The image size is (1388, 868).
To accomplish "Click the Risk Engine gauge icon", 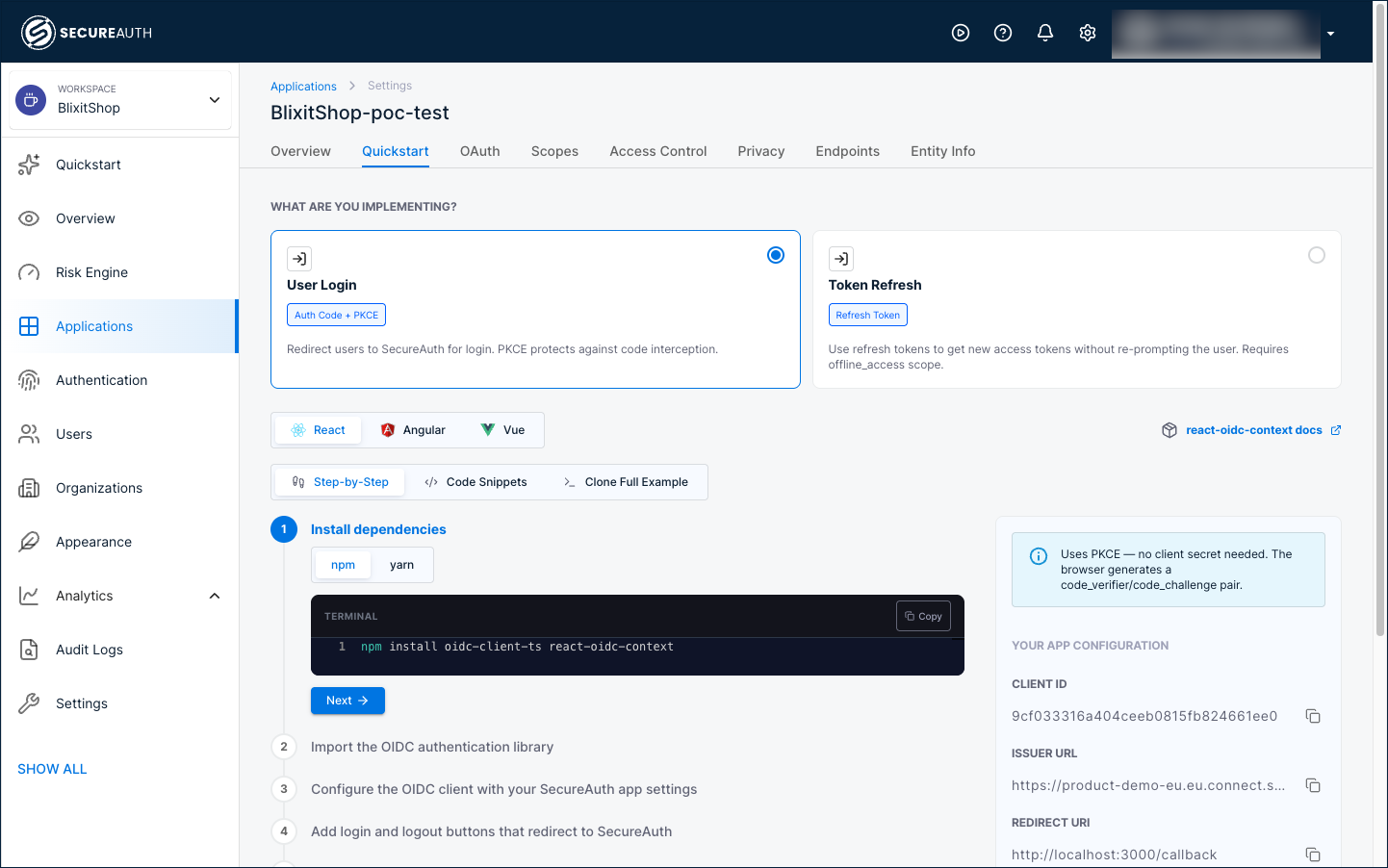I will 29,272.
